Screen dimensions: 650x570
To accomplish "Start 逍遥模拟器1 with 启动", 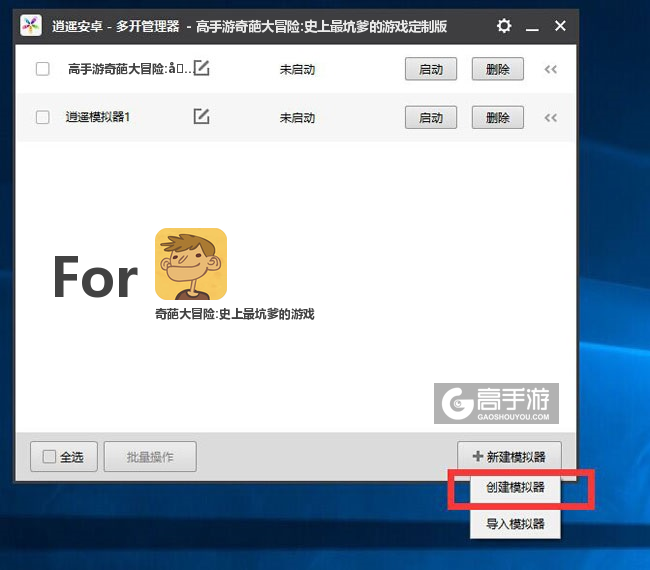I will pos(431,117).
